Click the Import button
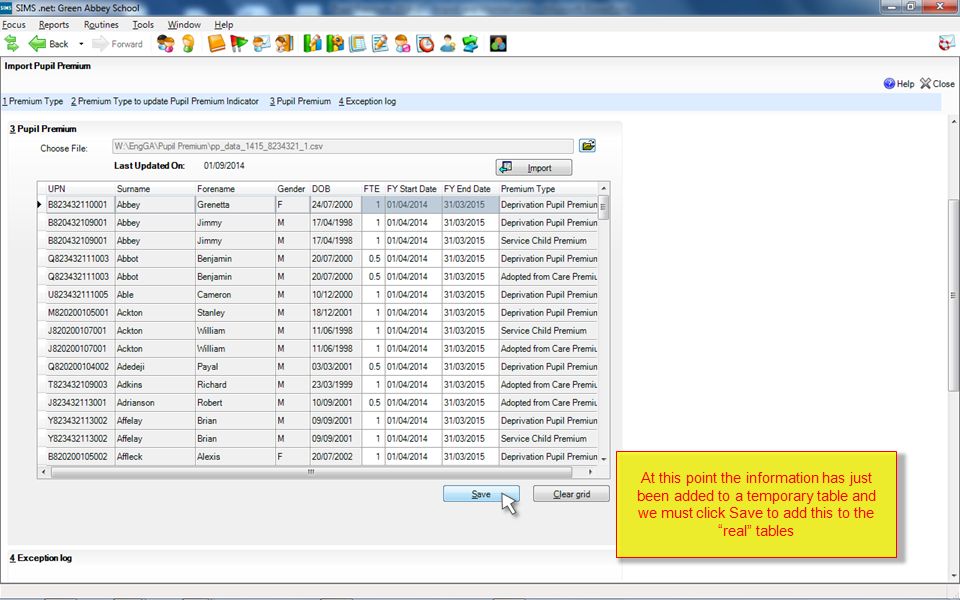Screen dimensions: 960x600 [x=534, y=168]
